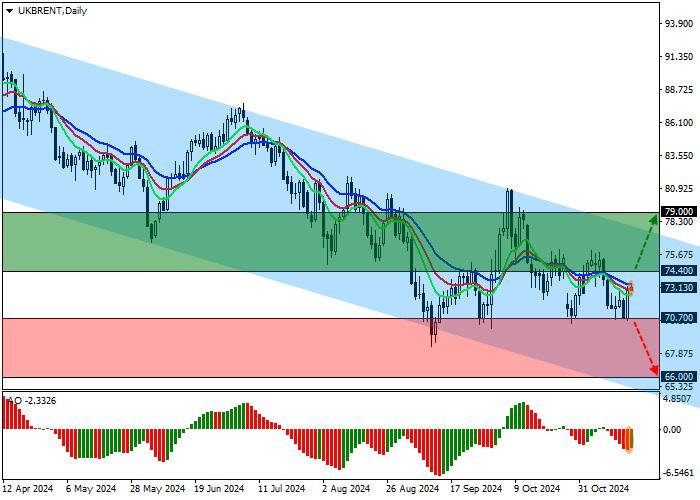Click the 17 Sep 2024 date label
Viewport: 700px width, 500px height.
[476, 489]
